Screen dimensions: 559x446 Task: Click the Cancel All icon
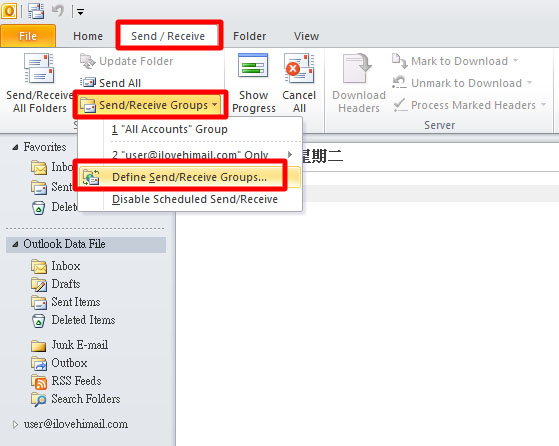(x=299, y=68)
